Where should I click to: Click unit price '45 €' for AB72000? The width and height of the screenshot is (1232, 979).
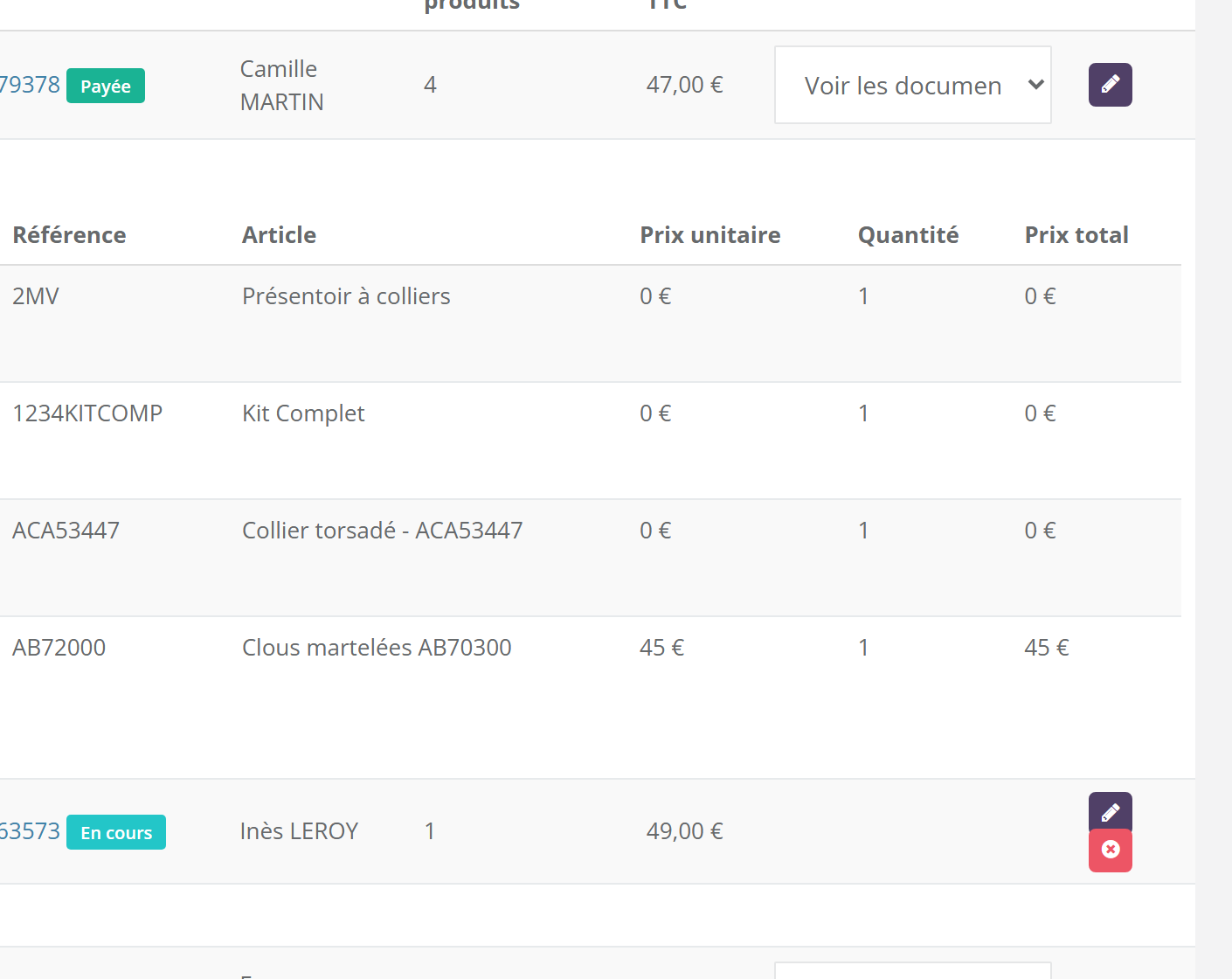661,648
